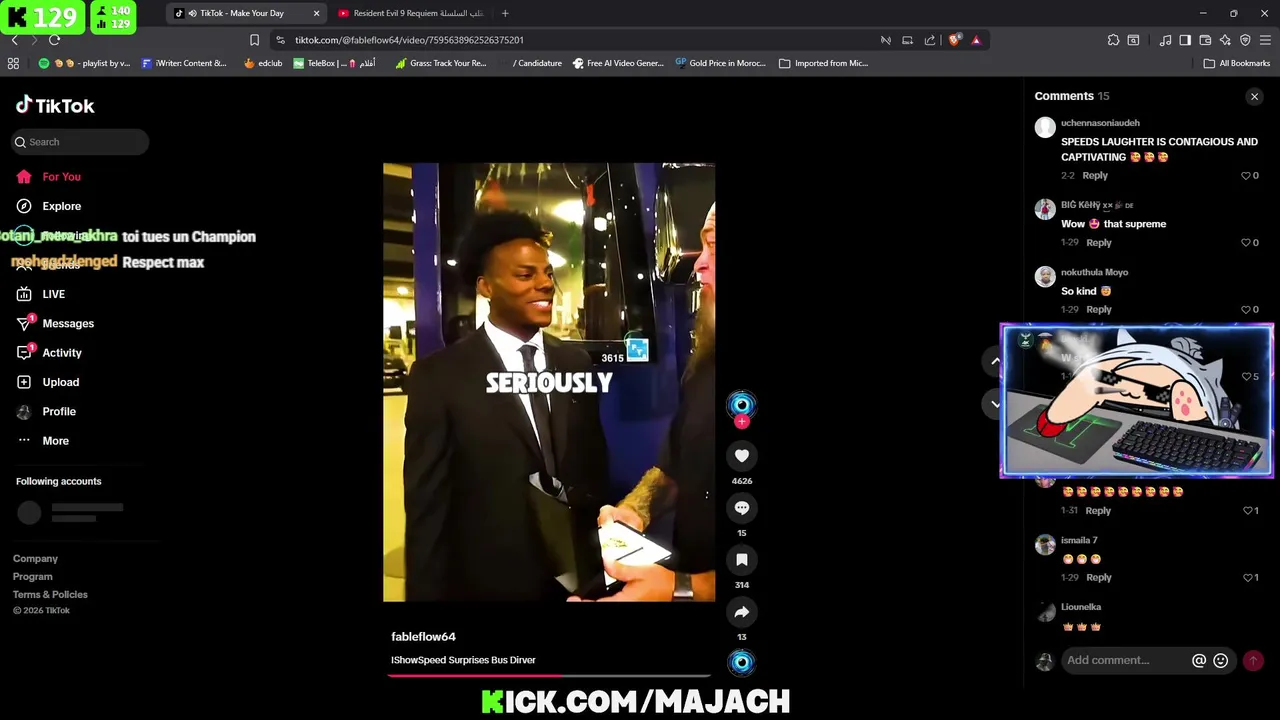Open nokuthula Moyo's avatar
Screen dimensions: 1280x720
(1045, 277)
